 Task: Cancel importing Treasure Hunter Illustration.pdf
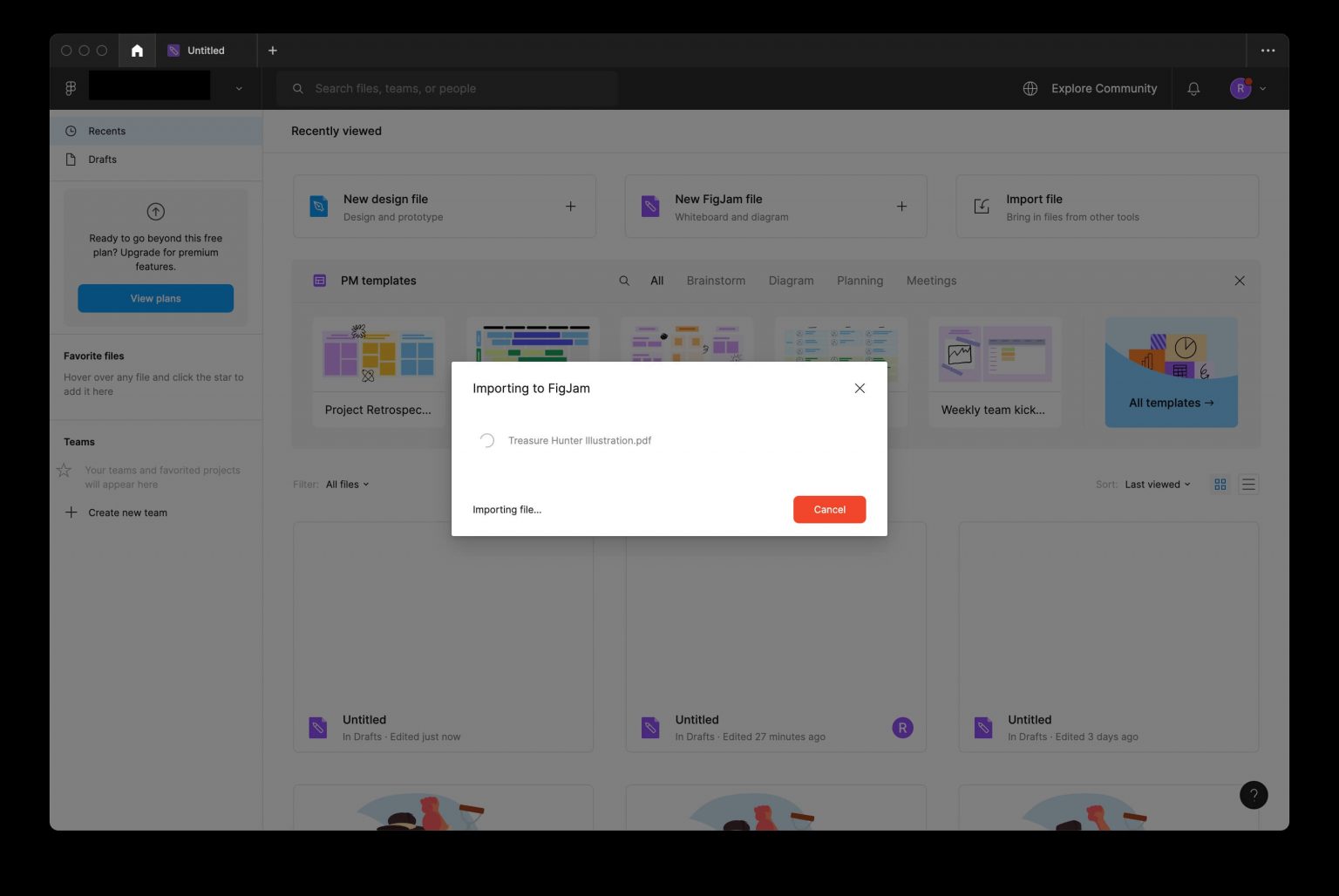pos(828,509)
